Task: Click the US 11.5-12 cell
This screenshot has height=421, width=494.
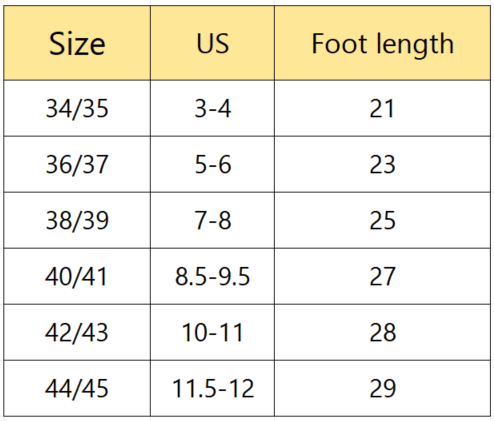Action: click(x=212, y=388)
